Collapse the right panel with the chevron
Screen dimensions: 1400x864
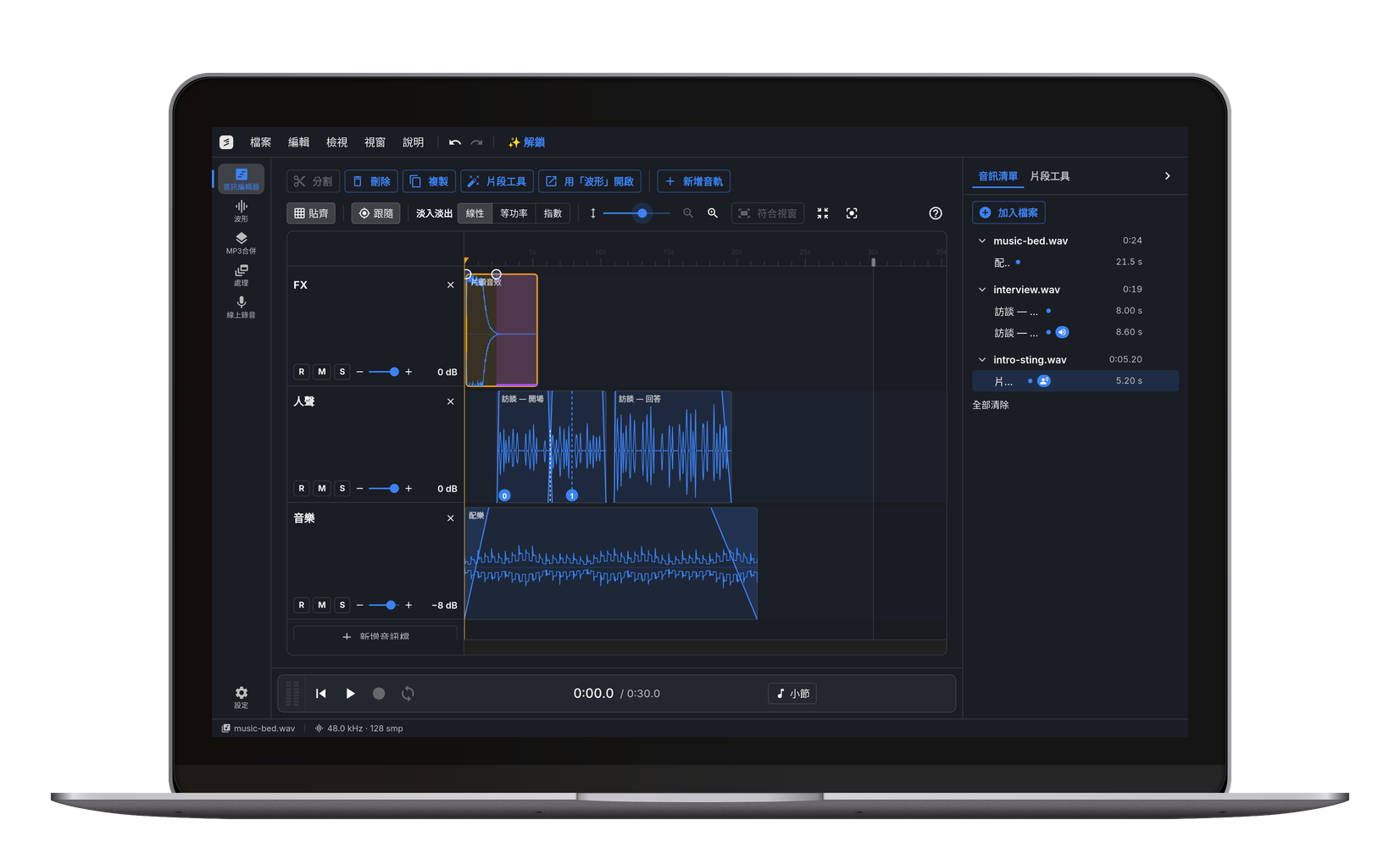(x=1167, y=176)
